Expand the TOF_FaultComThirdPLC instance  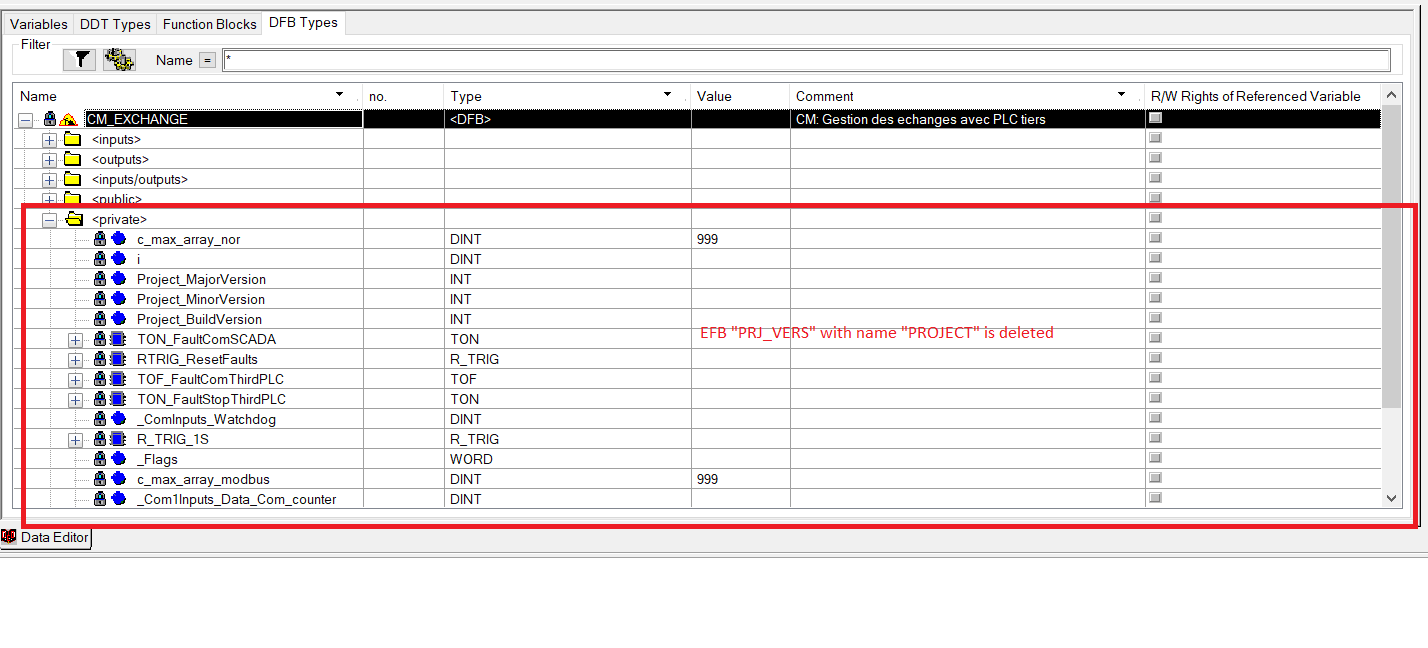pyautogui.click(x=75, y=379)
